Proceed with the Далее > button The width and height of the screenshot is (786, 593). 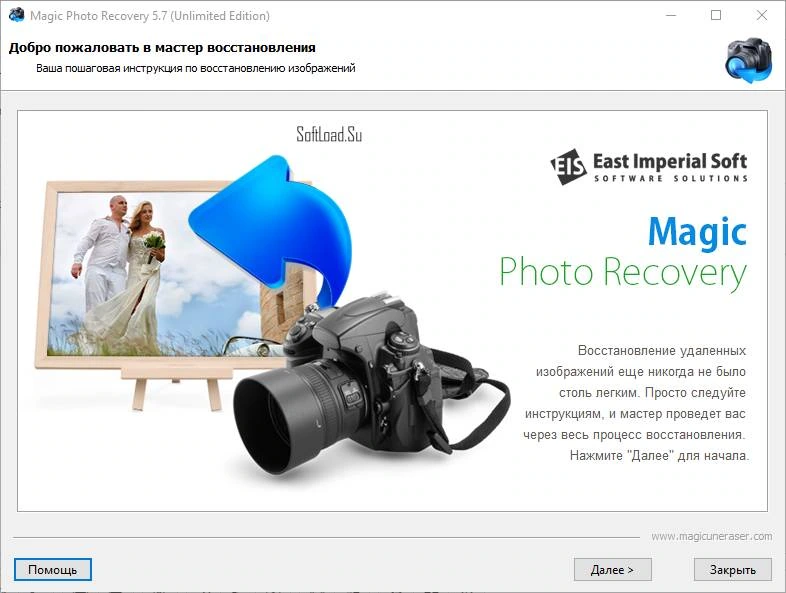pos(612,569)
